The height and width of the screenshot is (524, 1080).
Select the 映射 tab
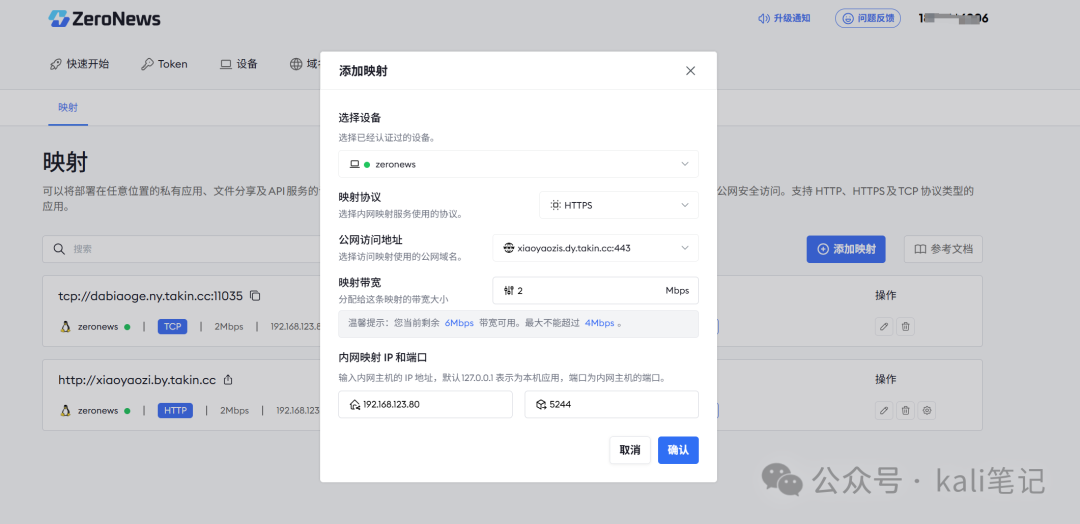pos(68,107)
